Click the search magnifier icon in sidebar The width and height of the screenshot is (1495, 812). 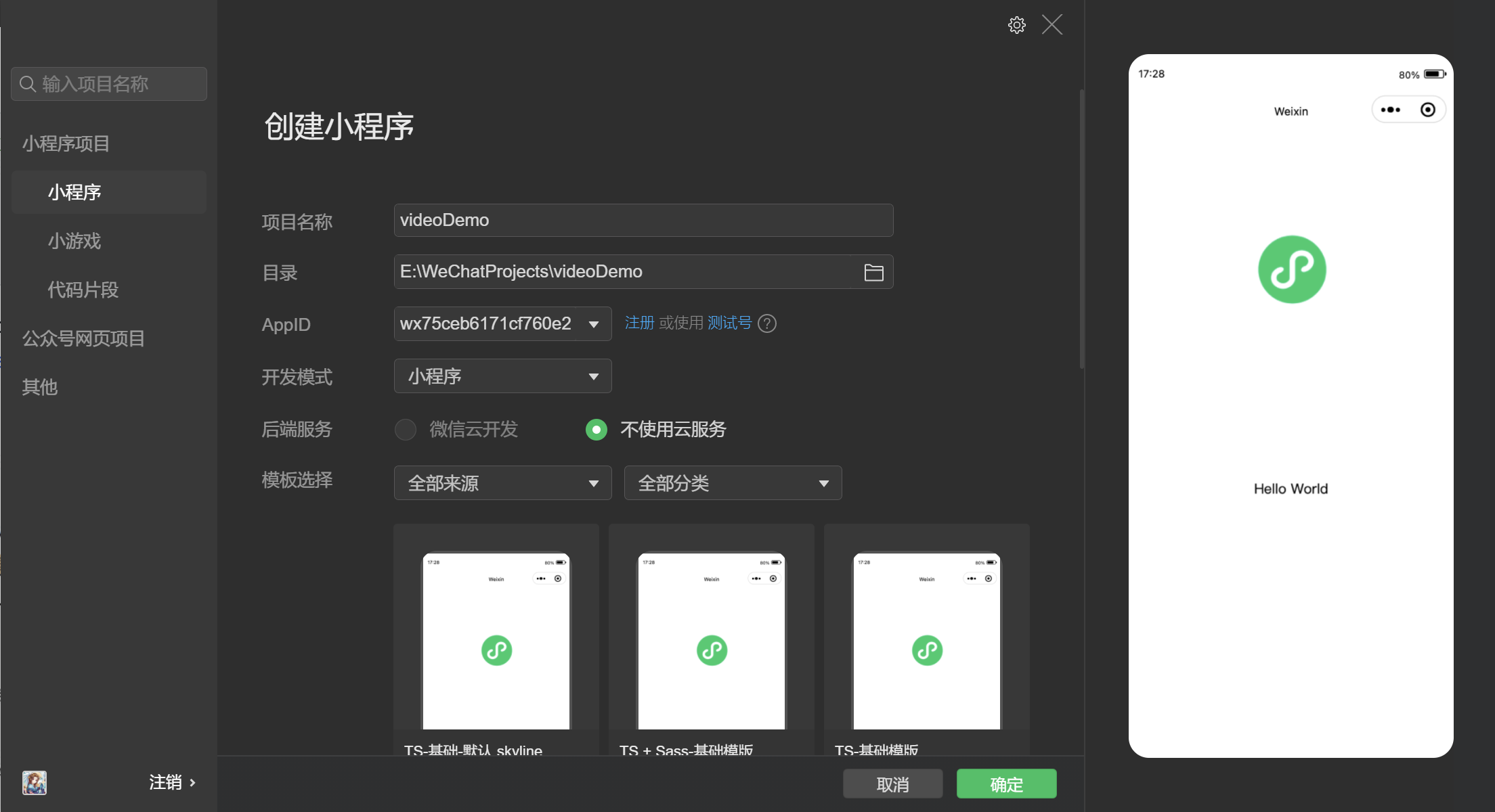click(x=28, y=84)
